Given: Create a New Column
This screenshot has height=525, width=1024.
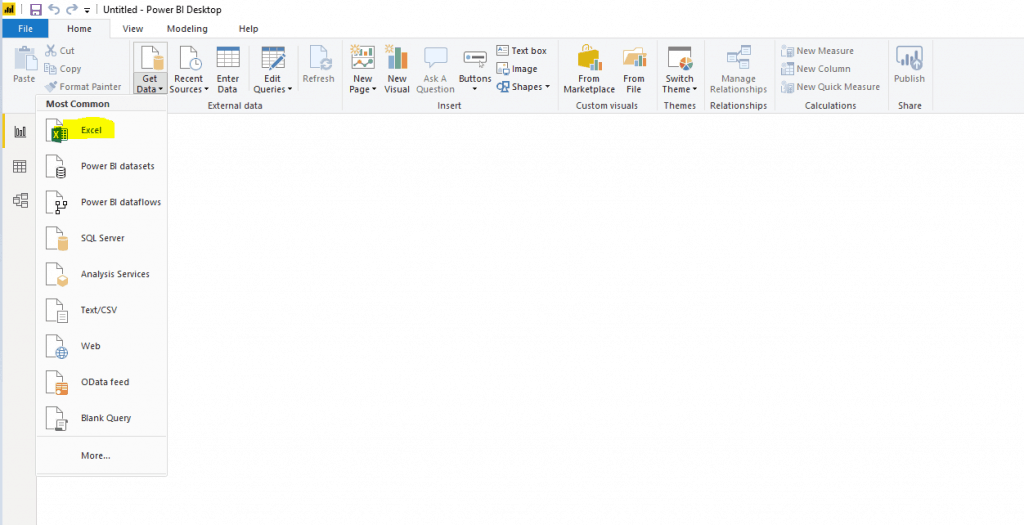Looking at the screenshot, I should (816, 69).
